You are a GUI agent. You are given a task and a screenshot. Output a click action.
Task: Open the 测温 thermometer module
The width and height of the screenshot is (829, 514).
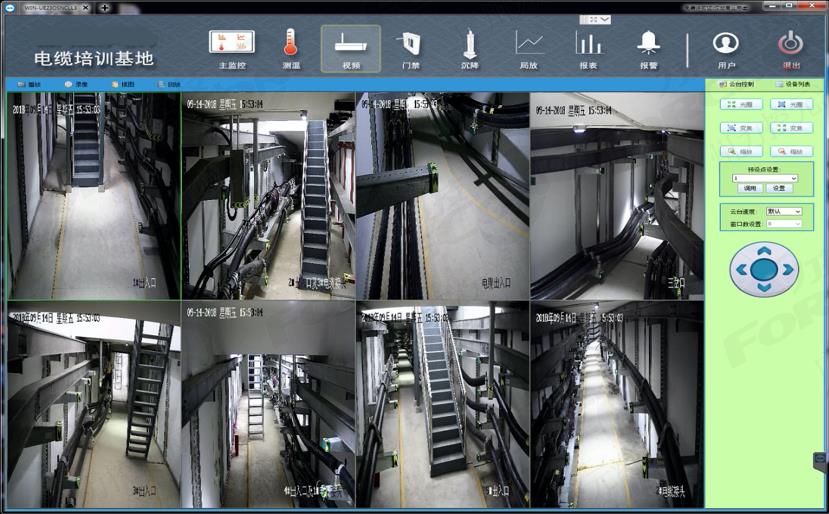click(x=291, y=49)
